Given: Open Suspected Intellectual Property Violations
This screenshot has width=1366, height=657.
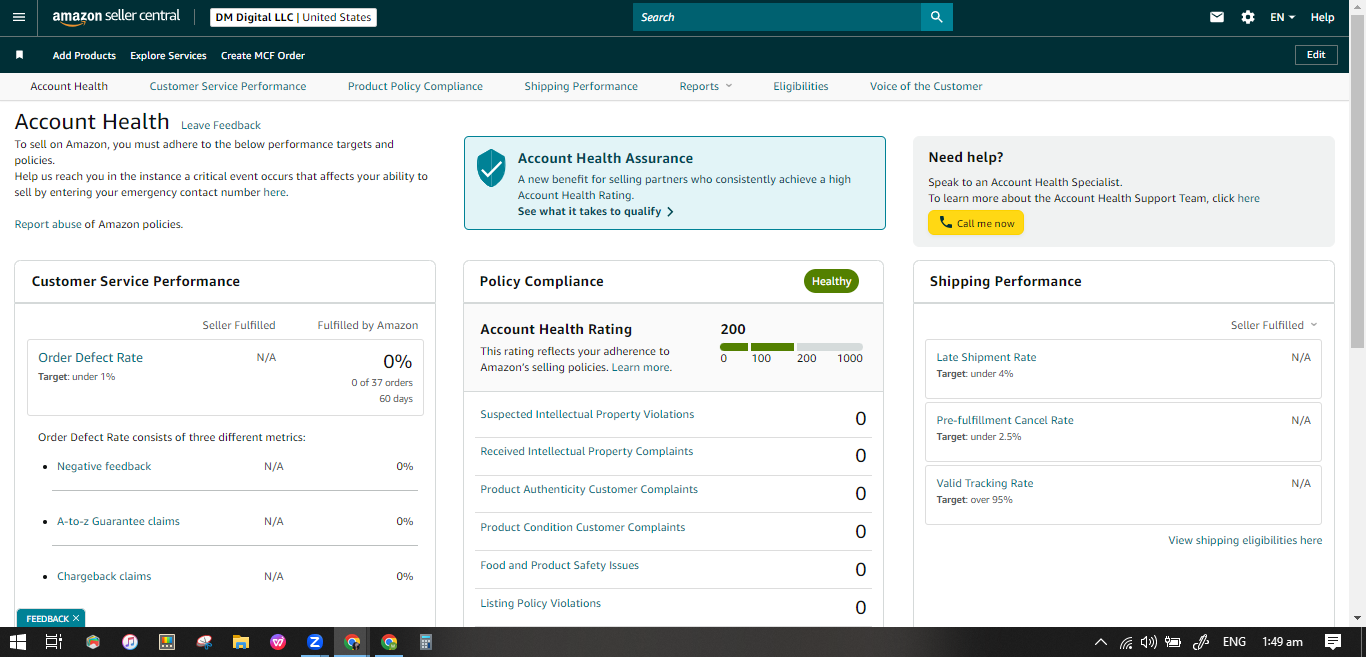Looking at the screenshot, I should click(587, 414).
